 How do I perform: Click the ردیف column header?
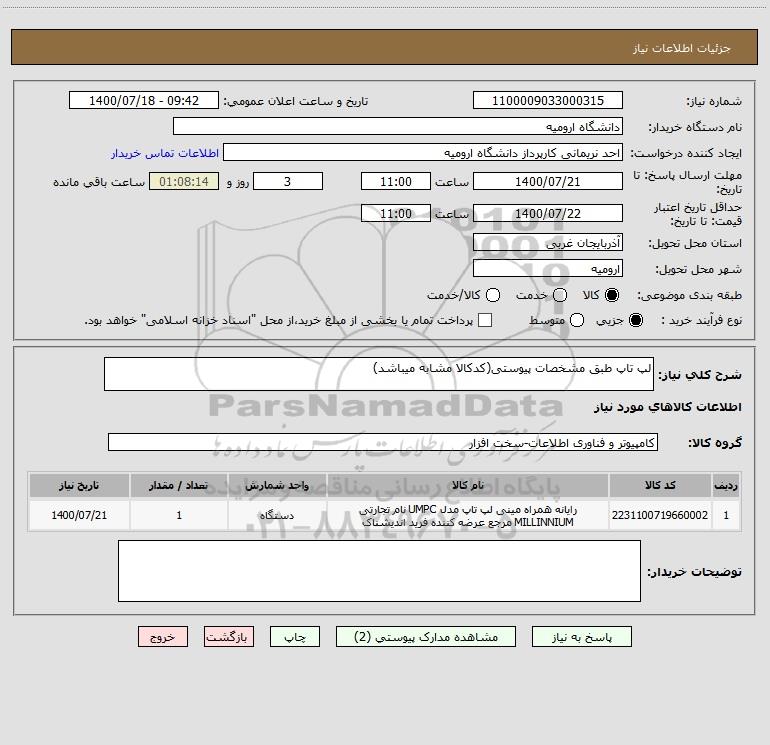[726, 485]
